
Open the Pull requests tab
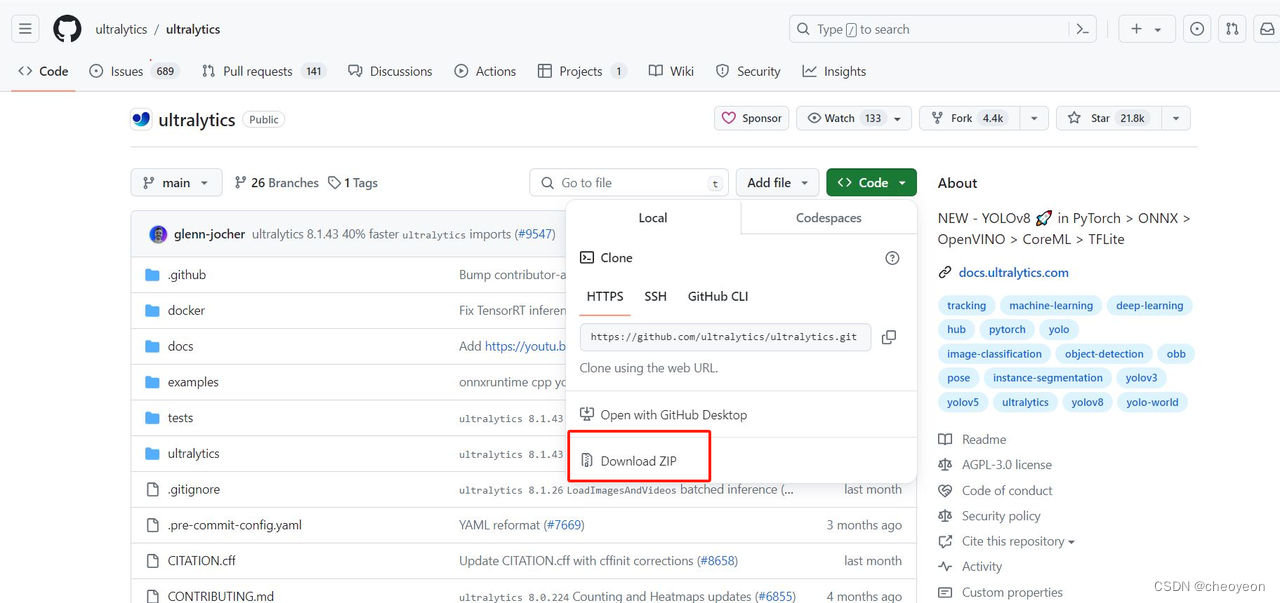pos(264,71)
